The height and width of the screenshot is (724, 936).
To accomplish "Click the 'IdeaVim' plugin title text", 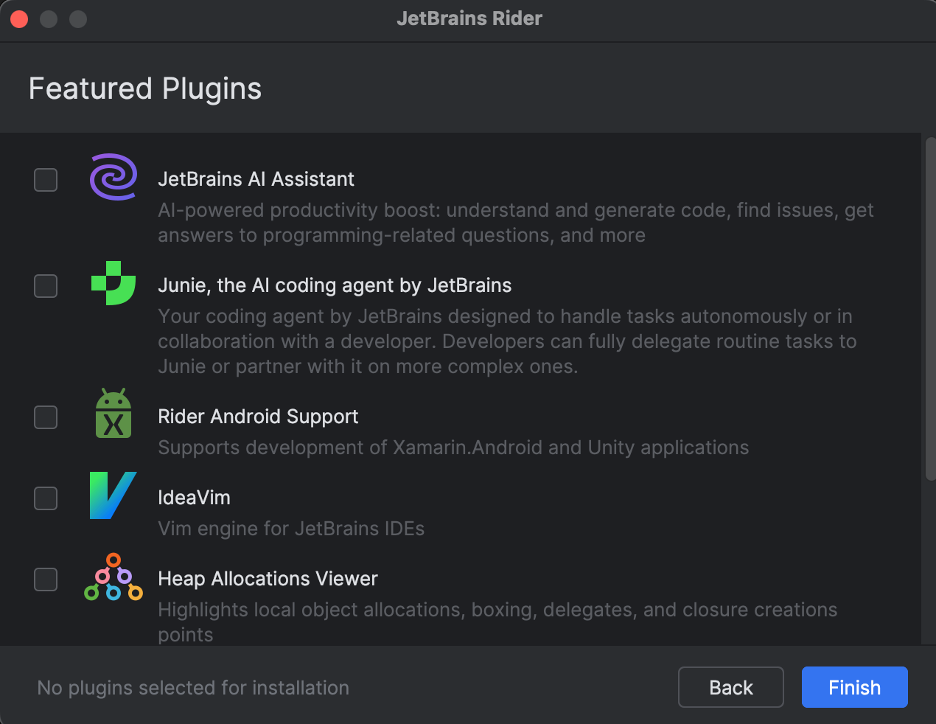I will (x=194, y=498).
